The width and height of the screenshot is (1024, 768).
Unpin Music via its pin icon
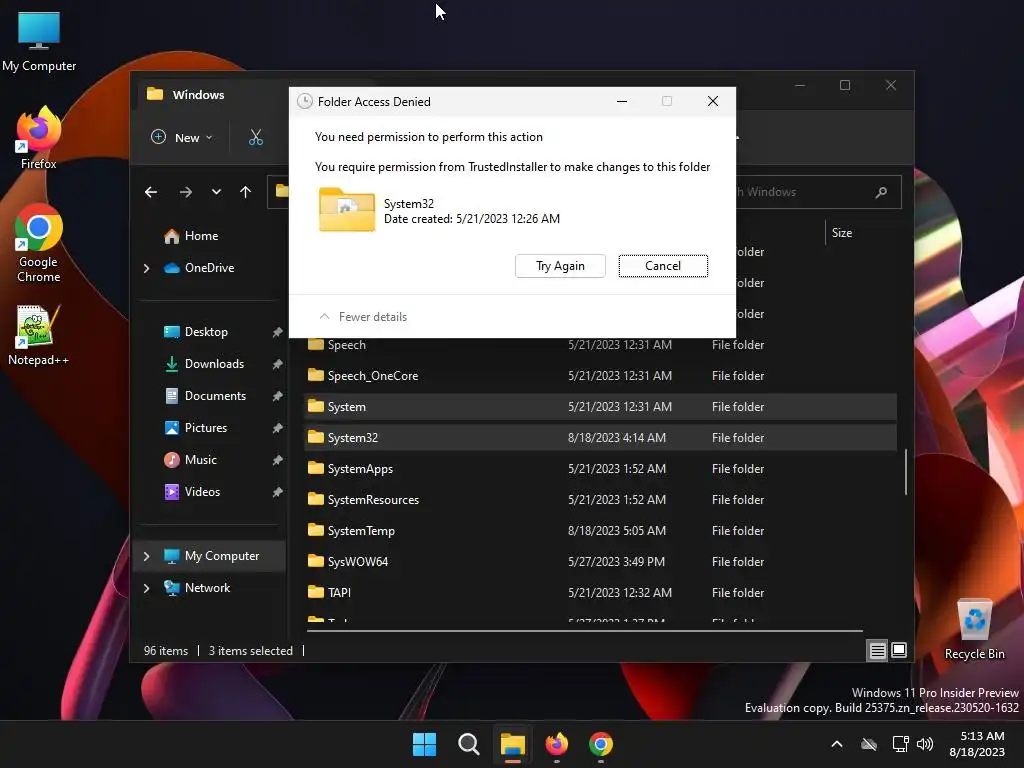(278, 460)
